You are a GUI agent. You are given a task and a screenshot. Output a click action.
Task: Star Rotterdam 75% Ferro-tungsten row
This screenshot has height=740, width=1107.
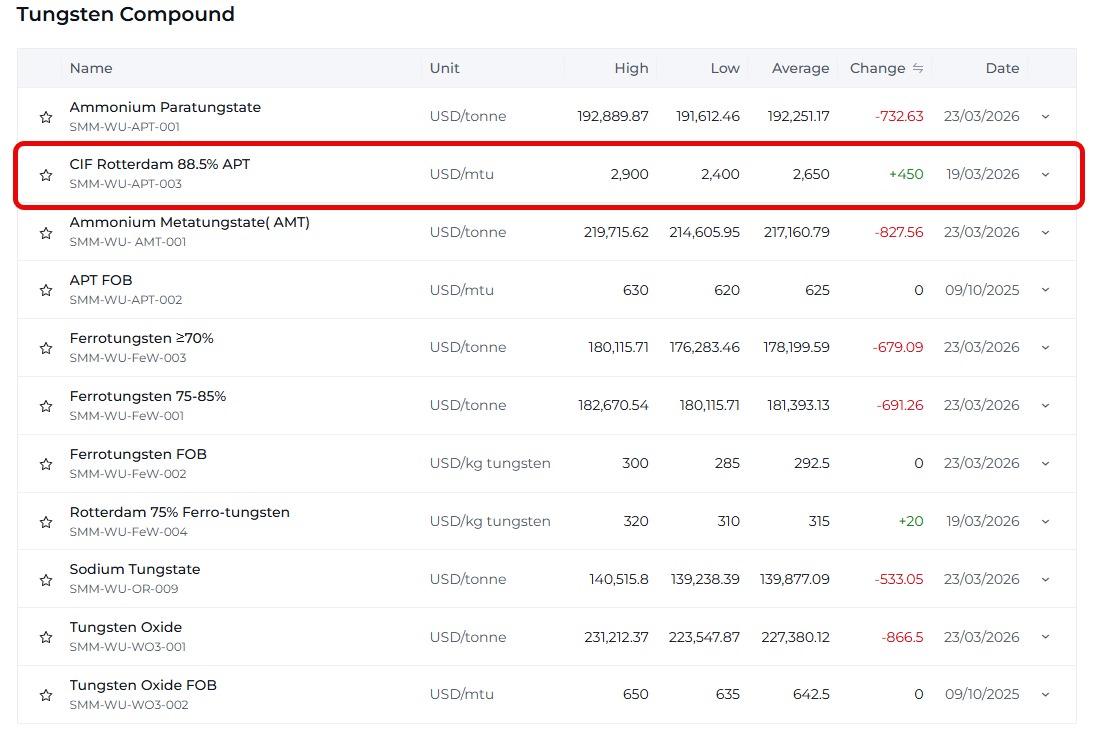click(46, 522)
